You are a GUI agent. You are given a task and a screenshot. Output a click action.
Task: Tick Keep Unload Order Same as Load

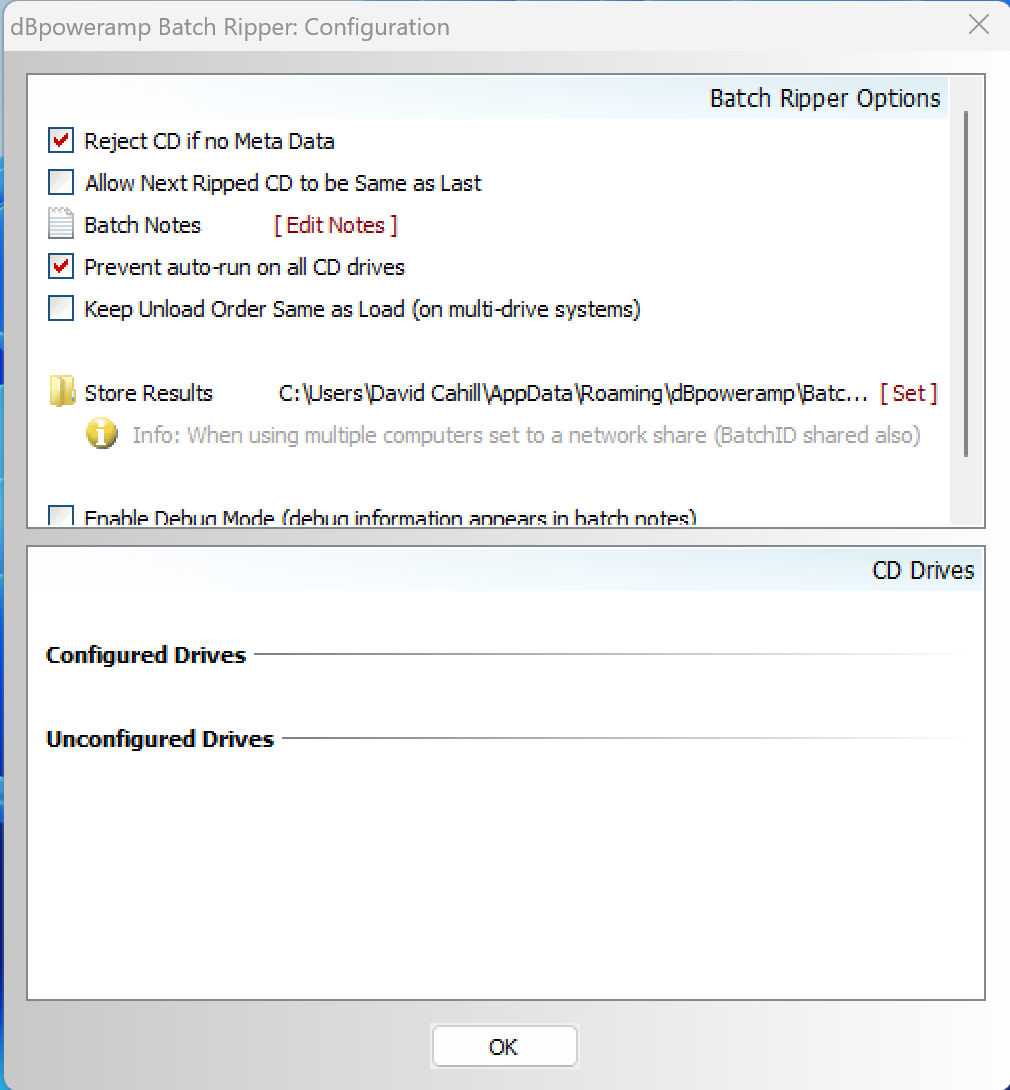click(x=61, y=309)
